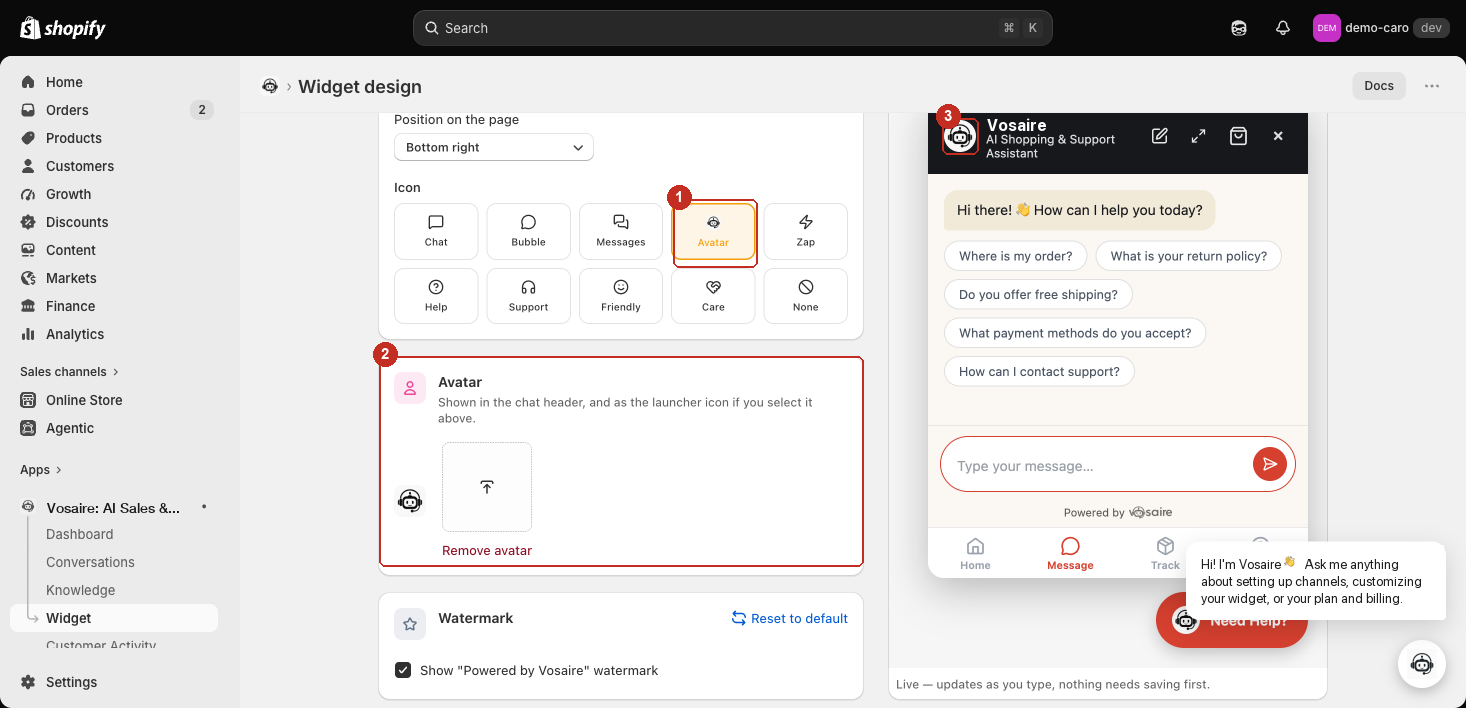The width and height of the screenshot is (1466, 708).
Task: Click the current robot avatar thumbnail
Action: 410,501
